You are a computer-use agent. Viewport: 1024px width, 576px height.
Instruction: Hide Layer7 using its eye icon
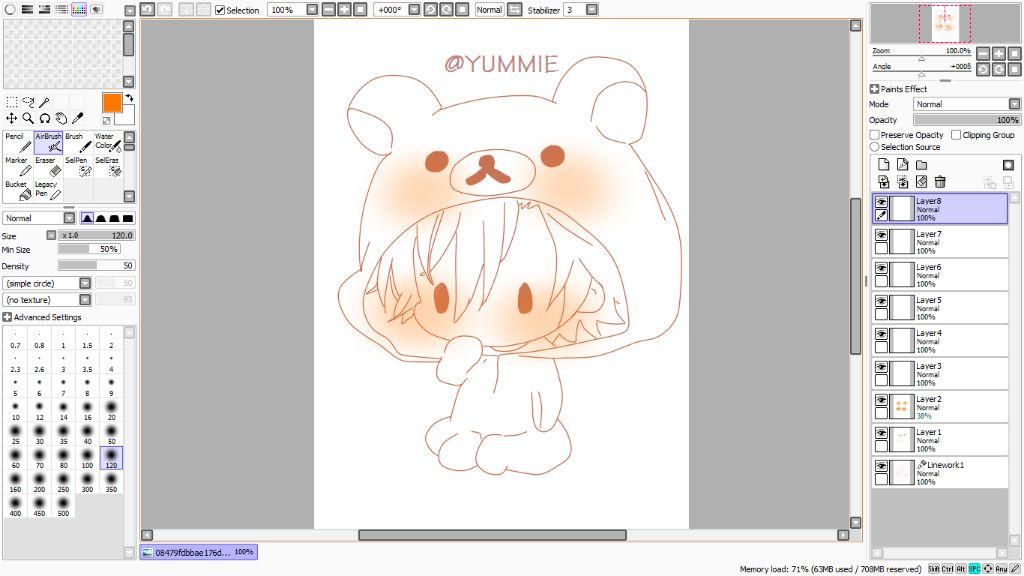click(881, 235)
